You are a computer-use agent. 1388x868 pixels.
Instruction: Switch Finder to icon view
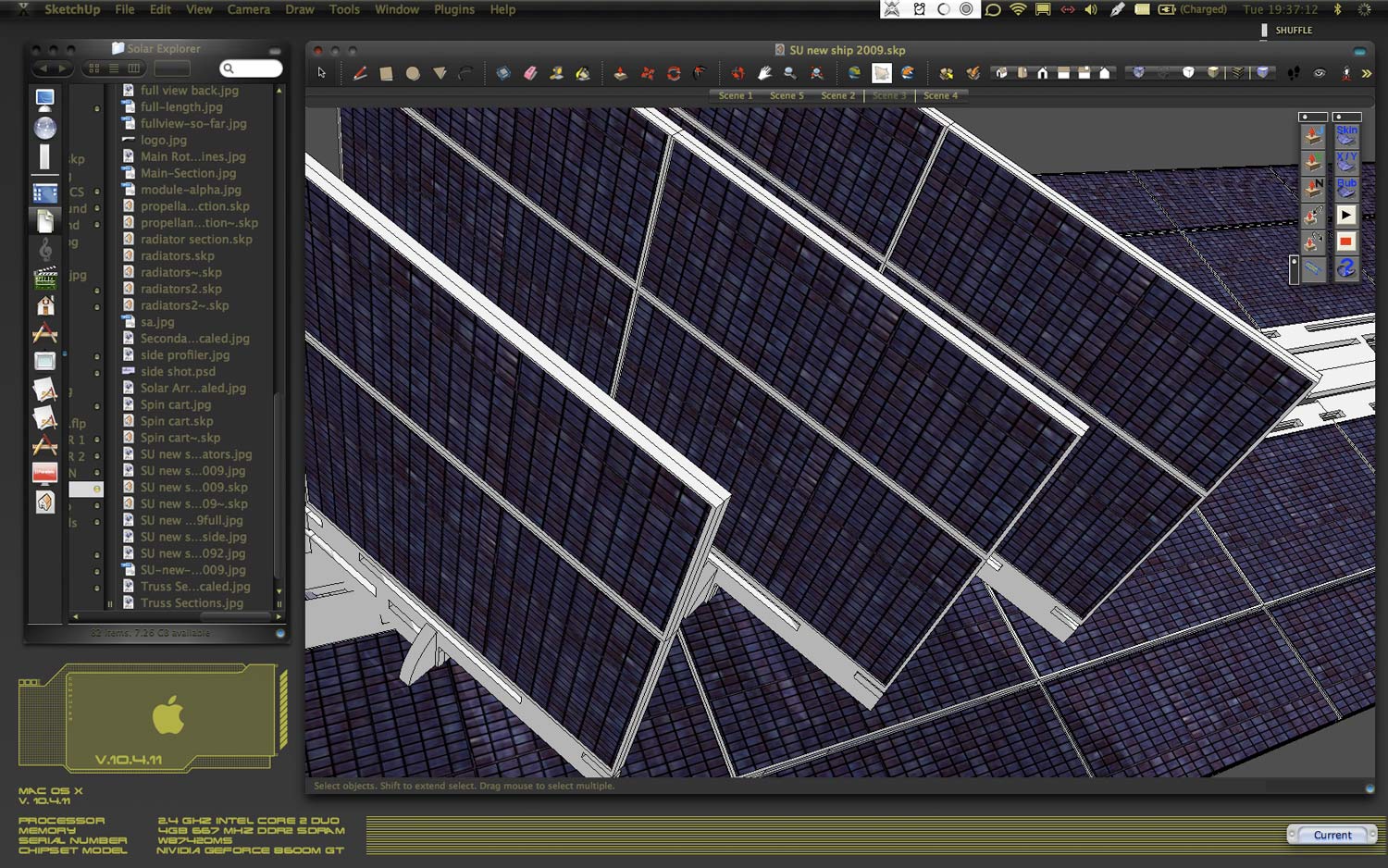tap(94, 68)
